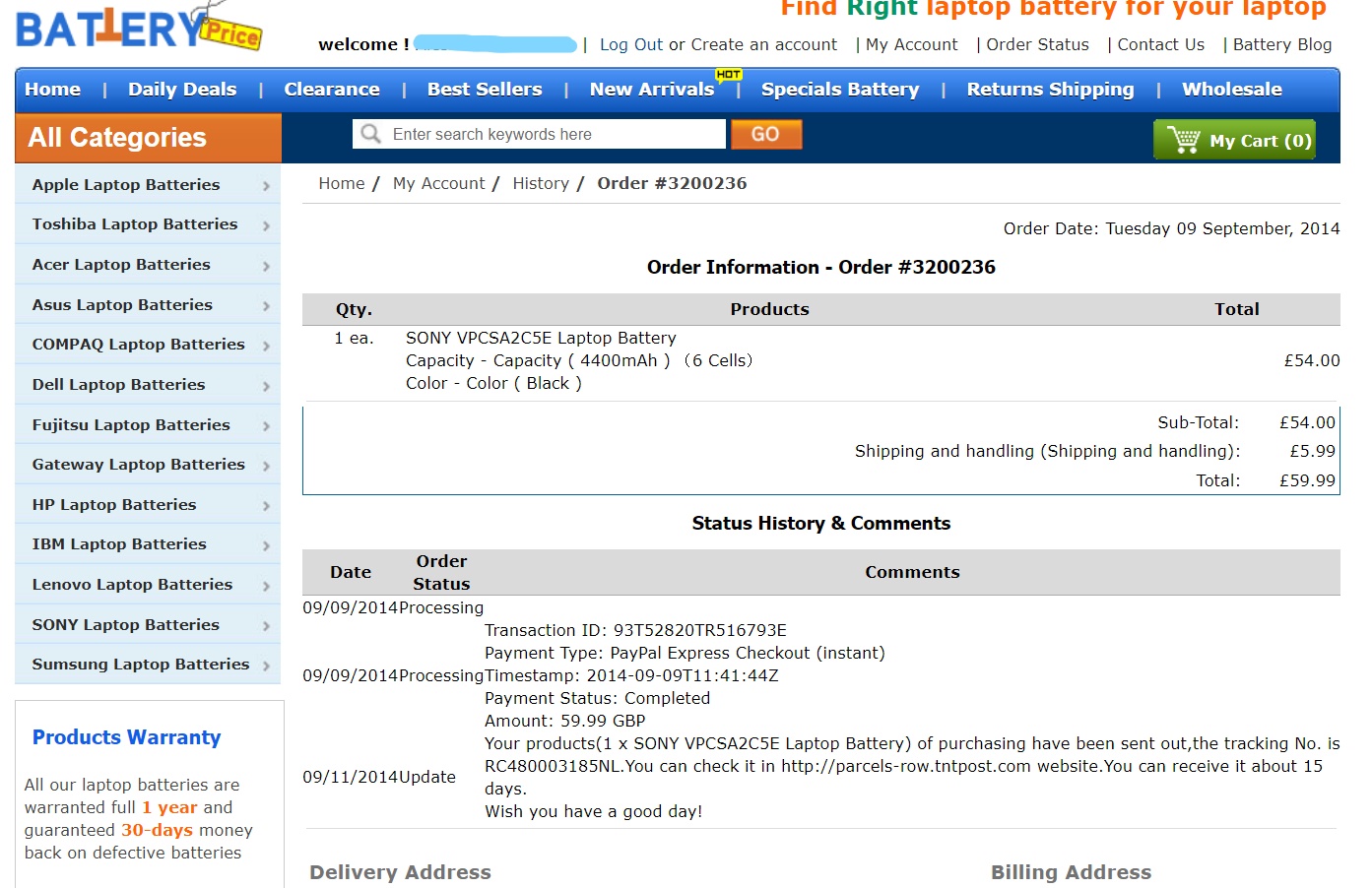Image resolution: width=1372 pixels, height=888 pixels.
Task: Open My Account in top header
Action: click(x=912, y=44)
